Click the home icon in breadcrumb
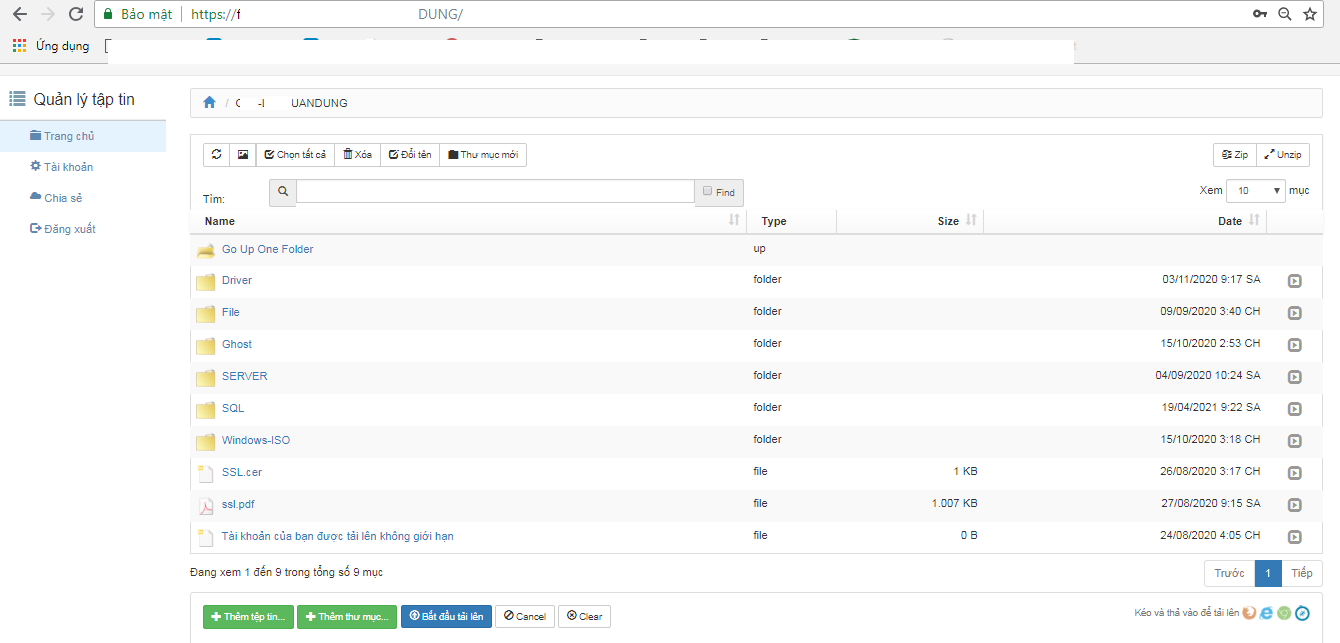 pos(209,103)
